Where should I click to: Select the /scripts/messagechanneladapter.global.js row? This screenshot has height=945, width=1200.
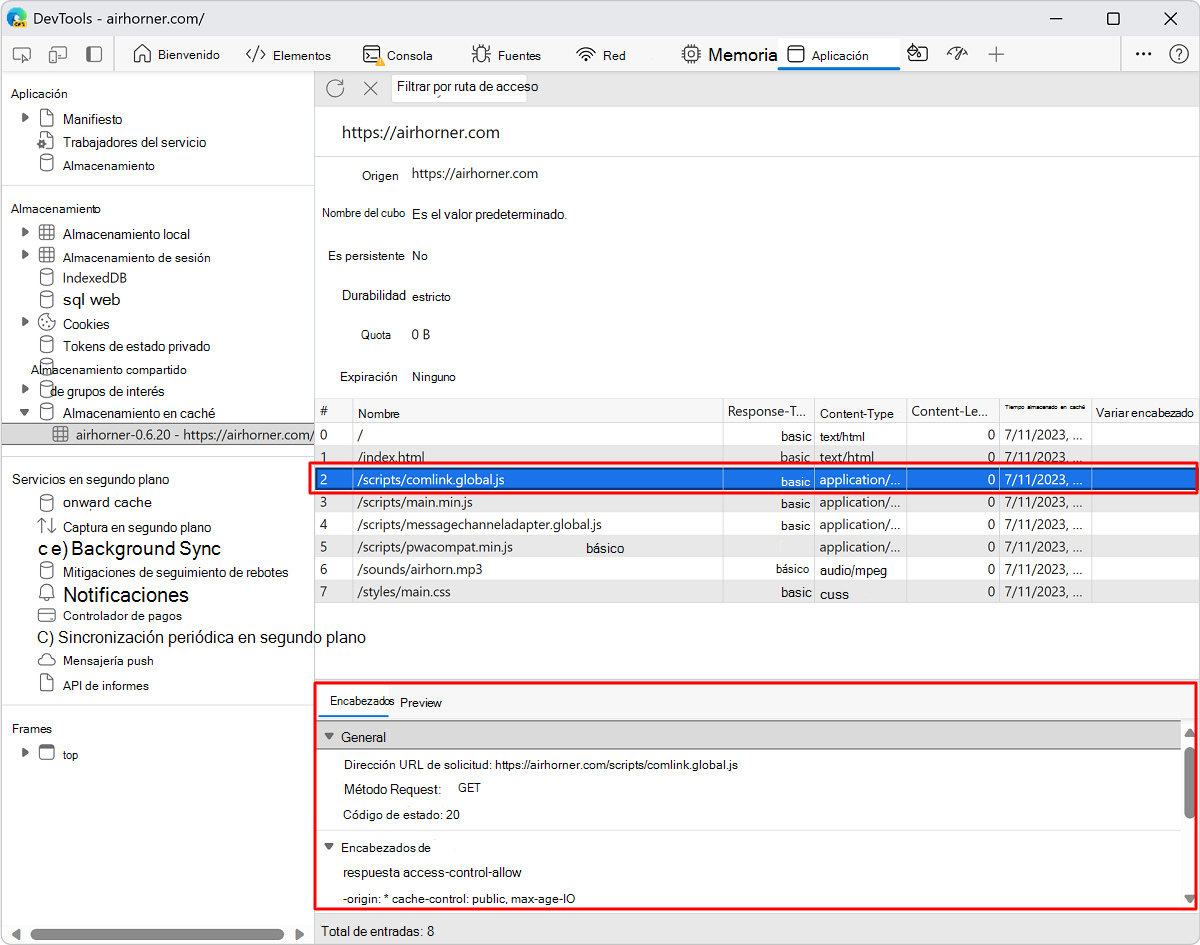pyautogui.click(x=755, y=524)
